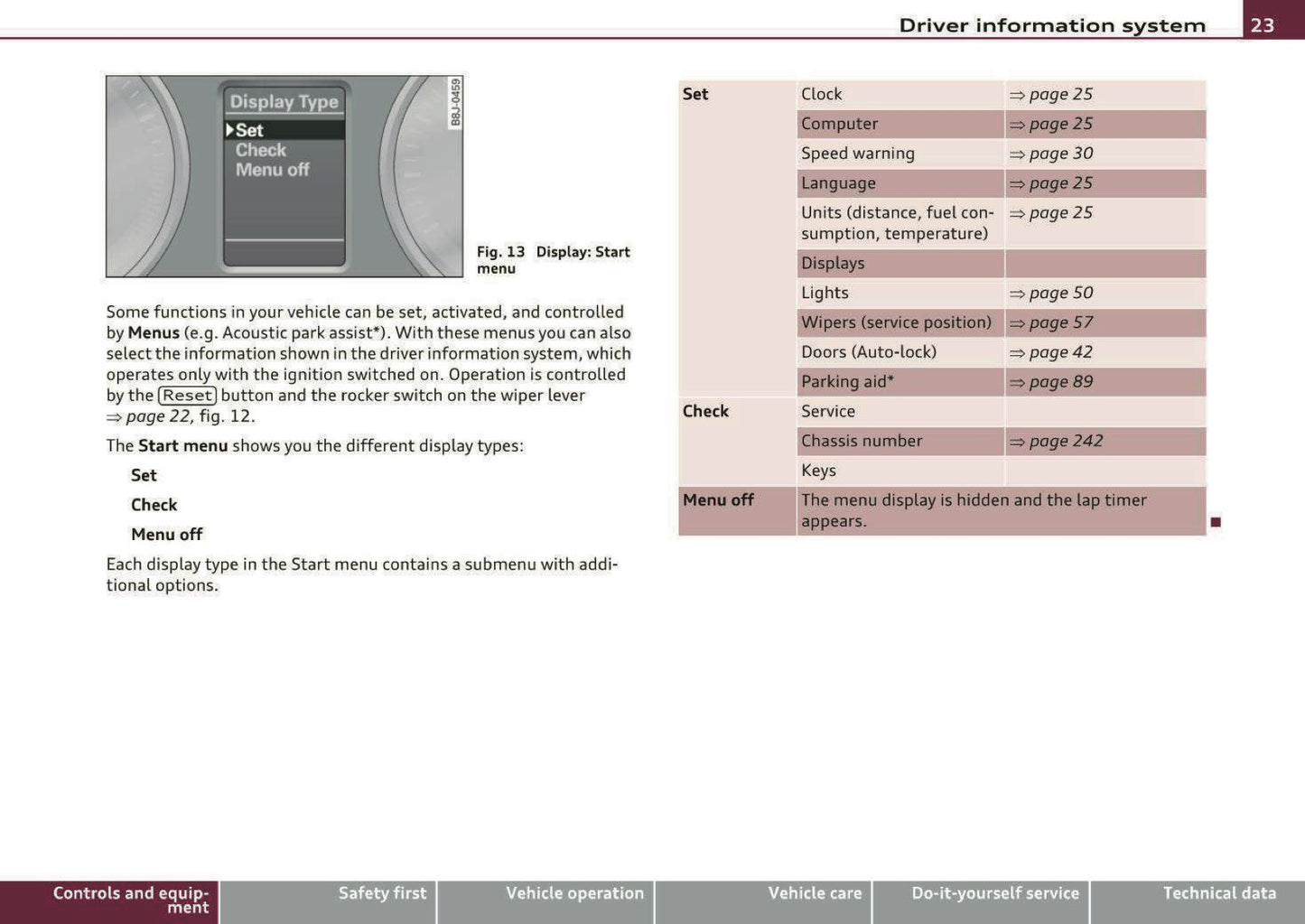Collapse the Menu off row
Image resolution: width=1305 pixels, height=924 pixels.
(x=718, y=500)
